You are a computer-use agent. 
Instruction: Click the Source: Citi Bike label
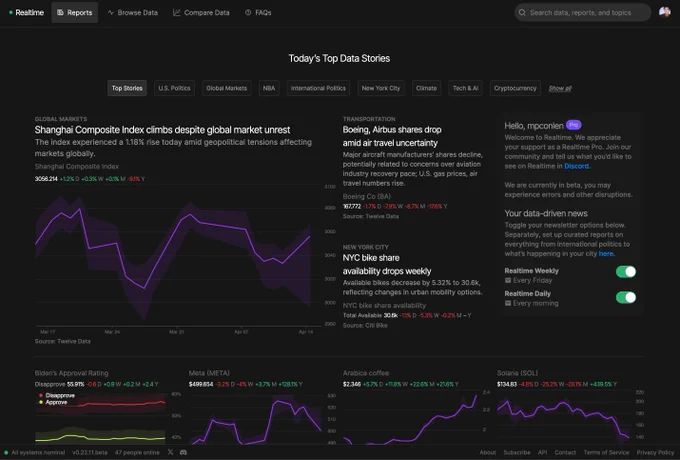click(365, 325)
